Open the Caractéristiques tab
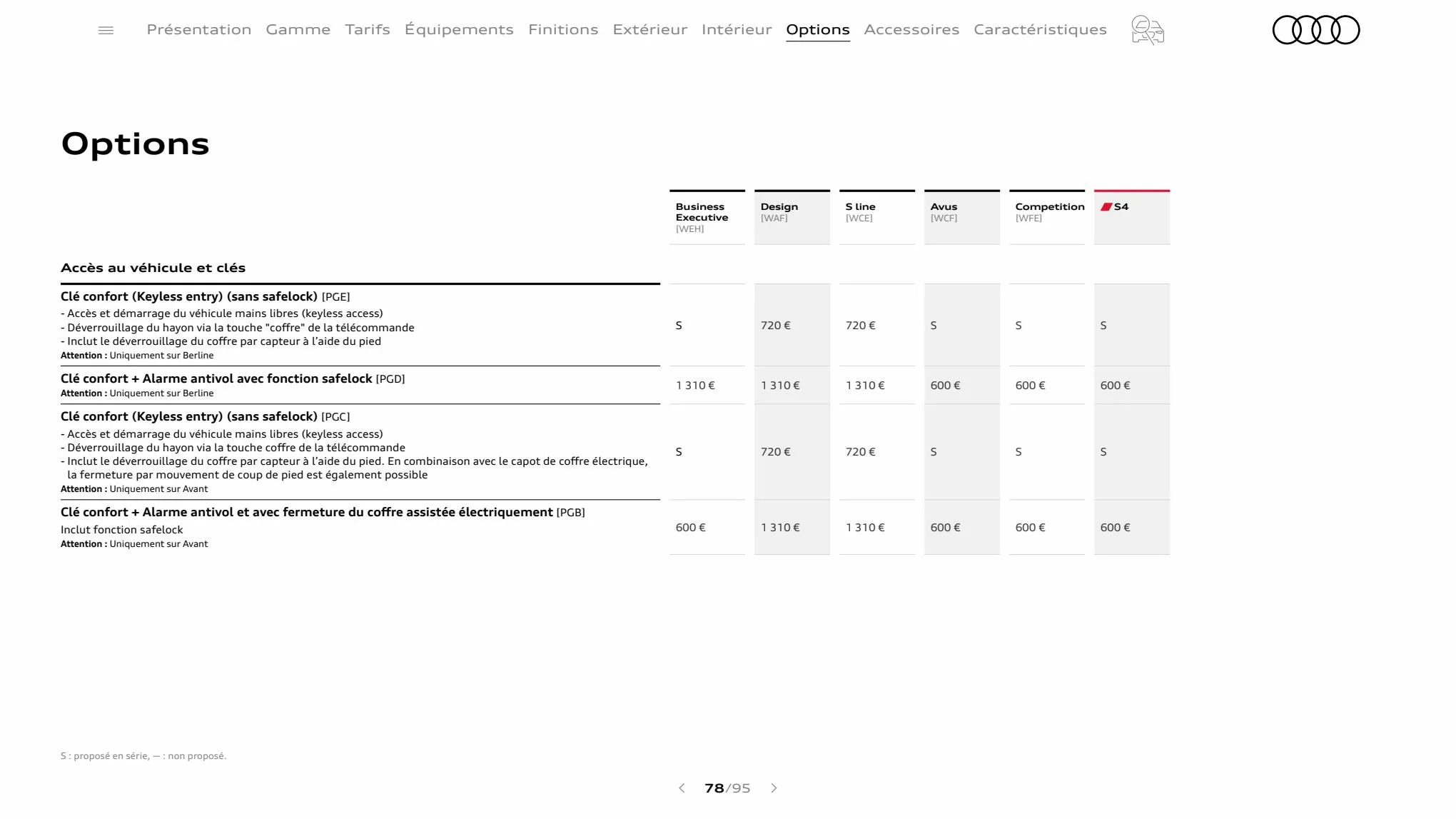1456x819 pixels. pyautogui.click(x=1040, y=29)
